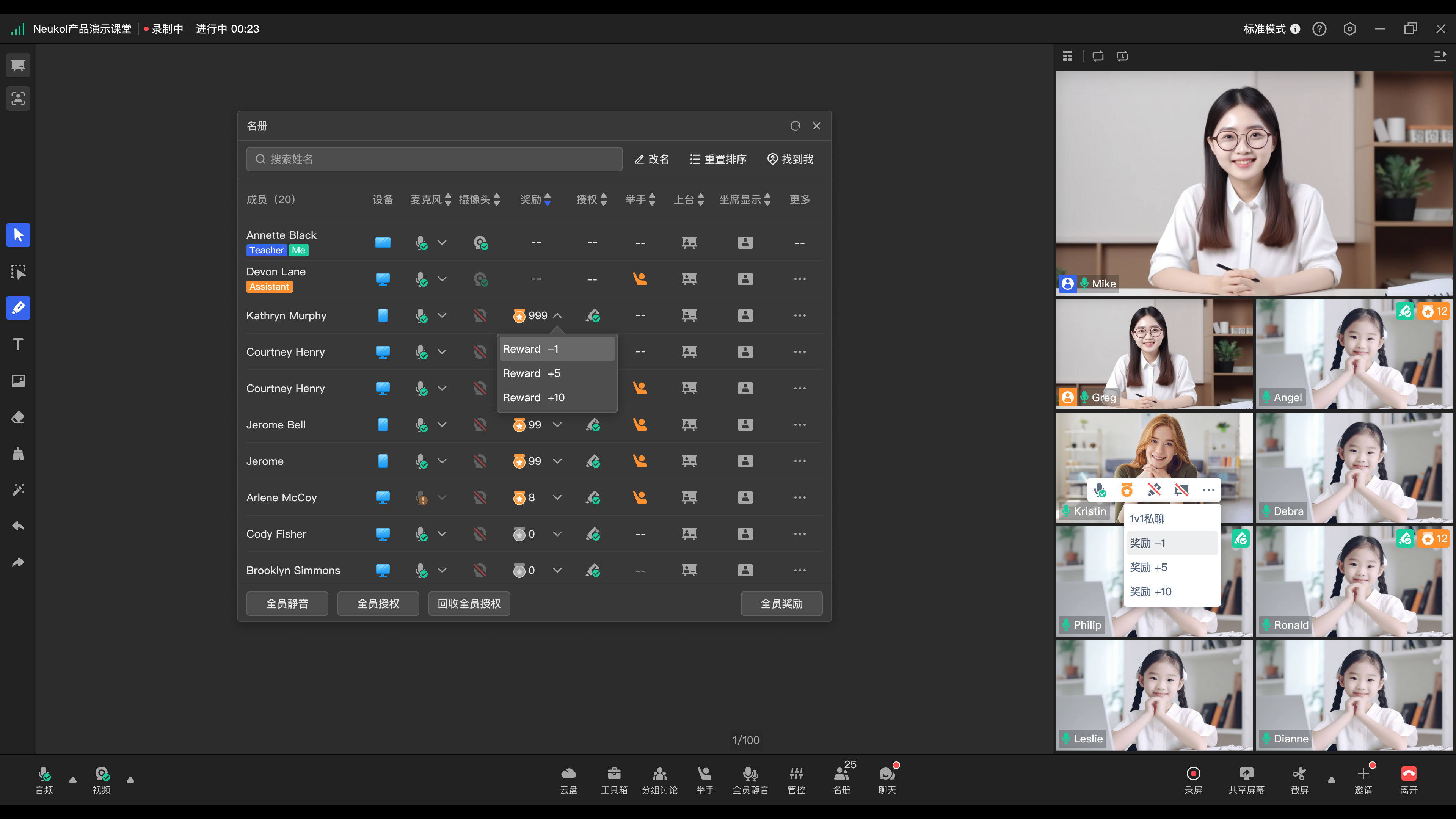This screenshot has height=819, width=1456.
Task: Open Devon Lane's microphone dropdown chevron
Action: 442,279
